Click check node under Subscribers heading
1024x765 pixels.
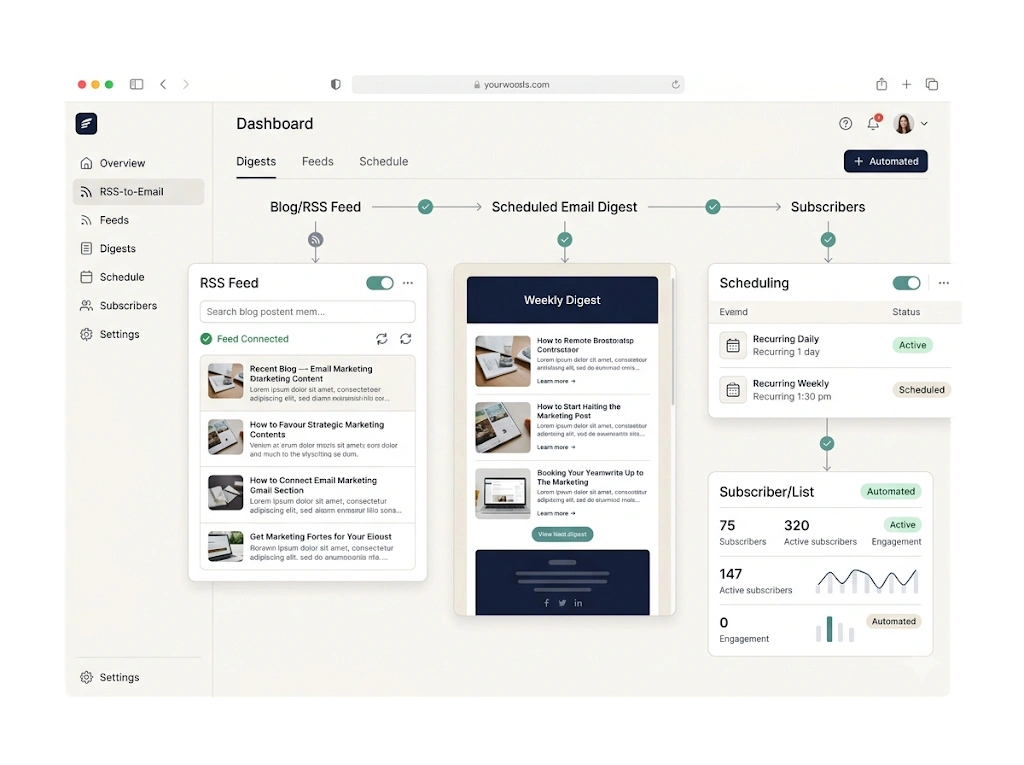[x=828, y=240]
